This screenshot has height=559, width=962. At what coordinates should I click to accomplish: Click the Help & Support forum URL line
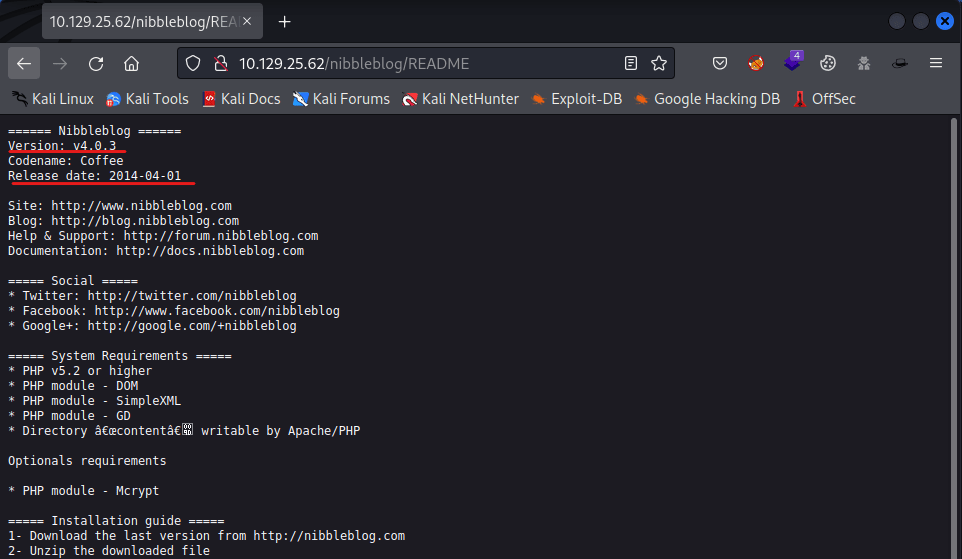click(163, 236)
